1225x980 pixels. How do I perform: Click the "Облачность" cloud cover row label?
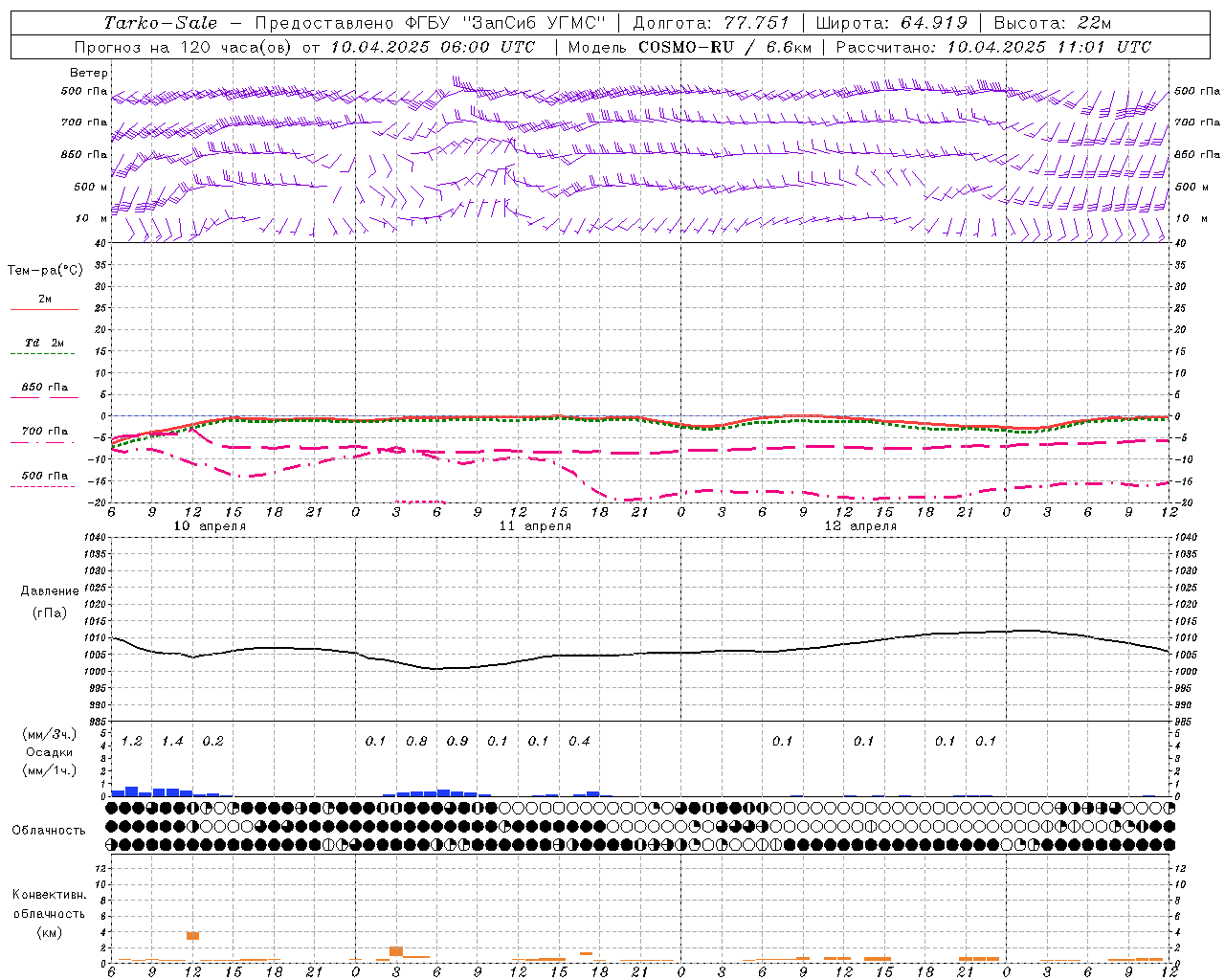49,831
